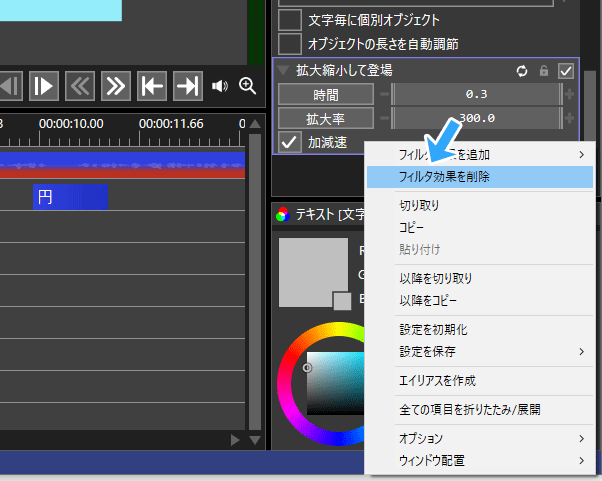Image resolution: width=602 pixels, height=481 pixels.
Task: Click the 時間 parameter button
Action: 326,94
